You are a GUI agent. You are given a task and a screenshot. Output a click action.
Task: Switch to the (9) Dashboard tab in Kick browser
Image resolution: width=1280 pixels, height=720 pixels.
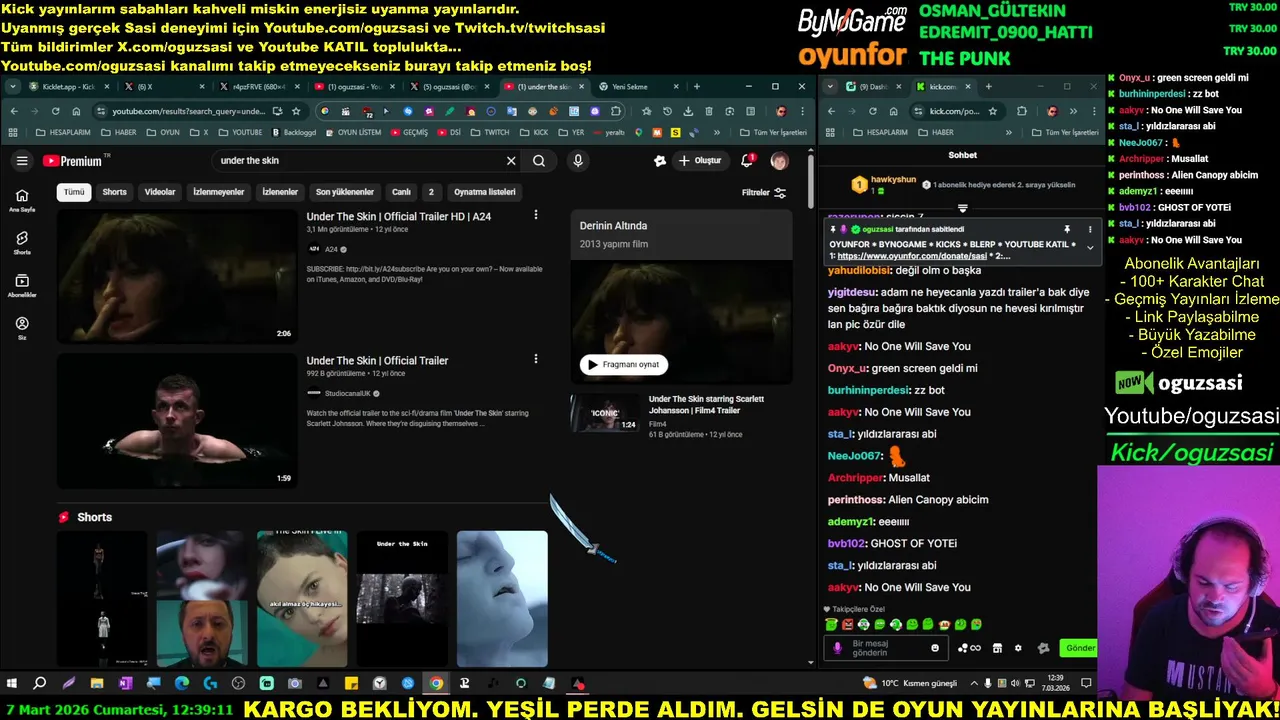[x=876, y=87]
